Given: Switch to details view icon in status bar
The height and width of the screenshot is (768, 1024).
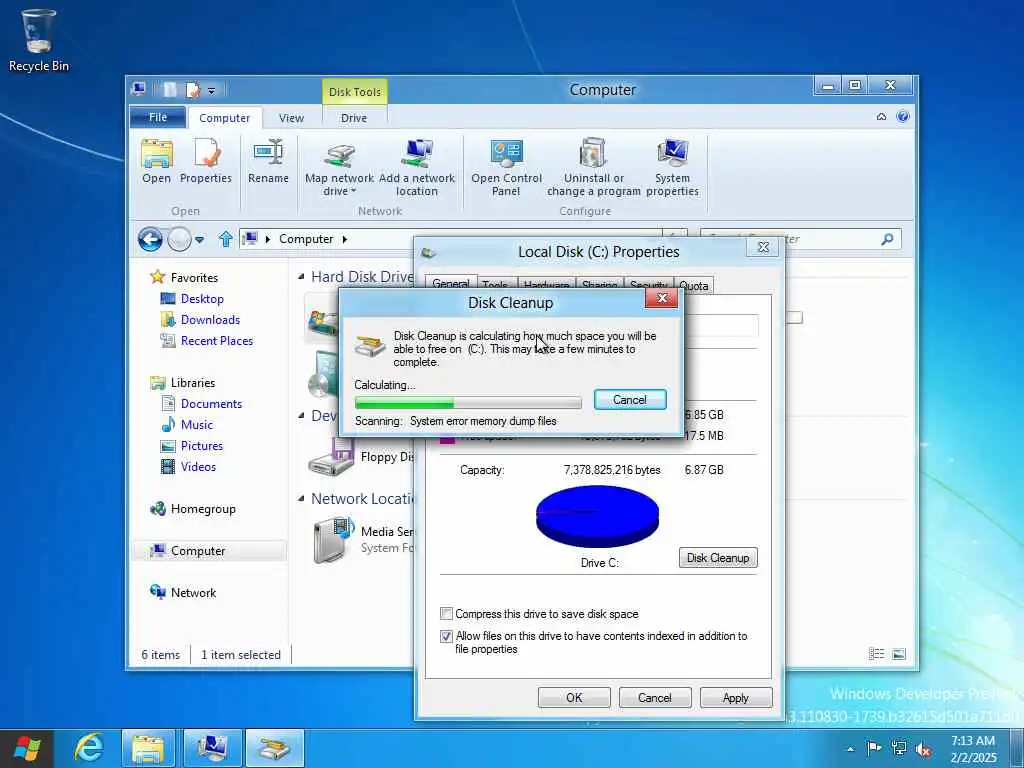Looking at the screenshot, I should (876, 654).
